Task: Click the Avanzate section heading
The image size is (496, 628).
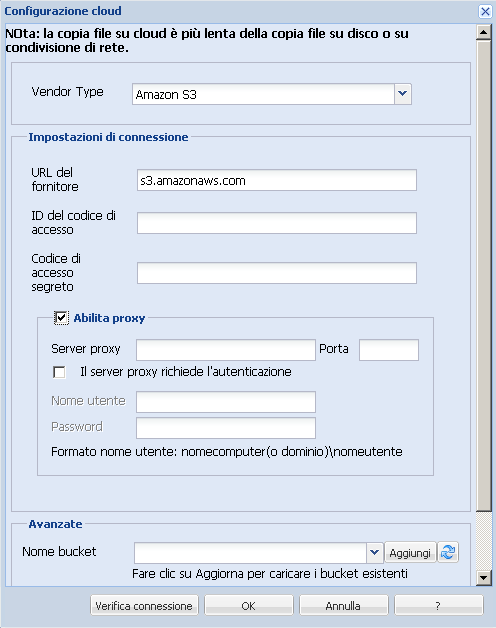Action: coord(55,524)
